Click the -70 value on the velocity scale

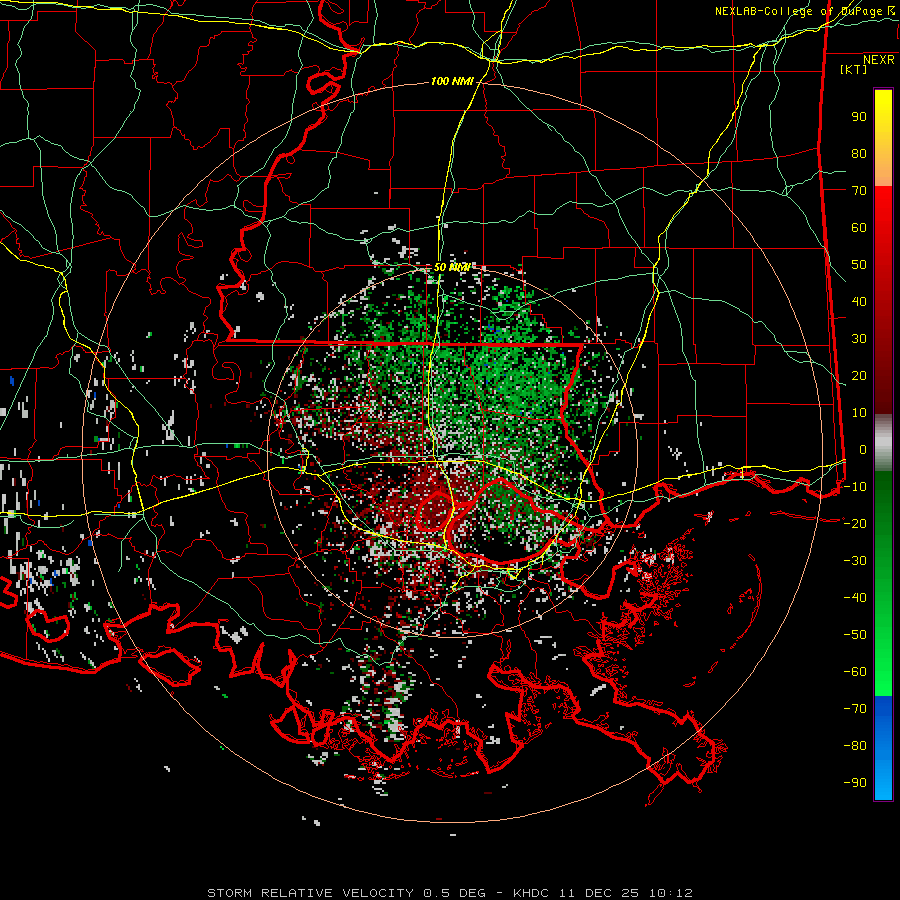click(855, 709)
